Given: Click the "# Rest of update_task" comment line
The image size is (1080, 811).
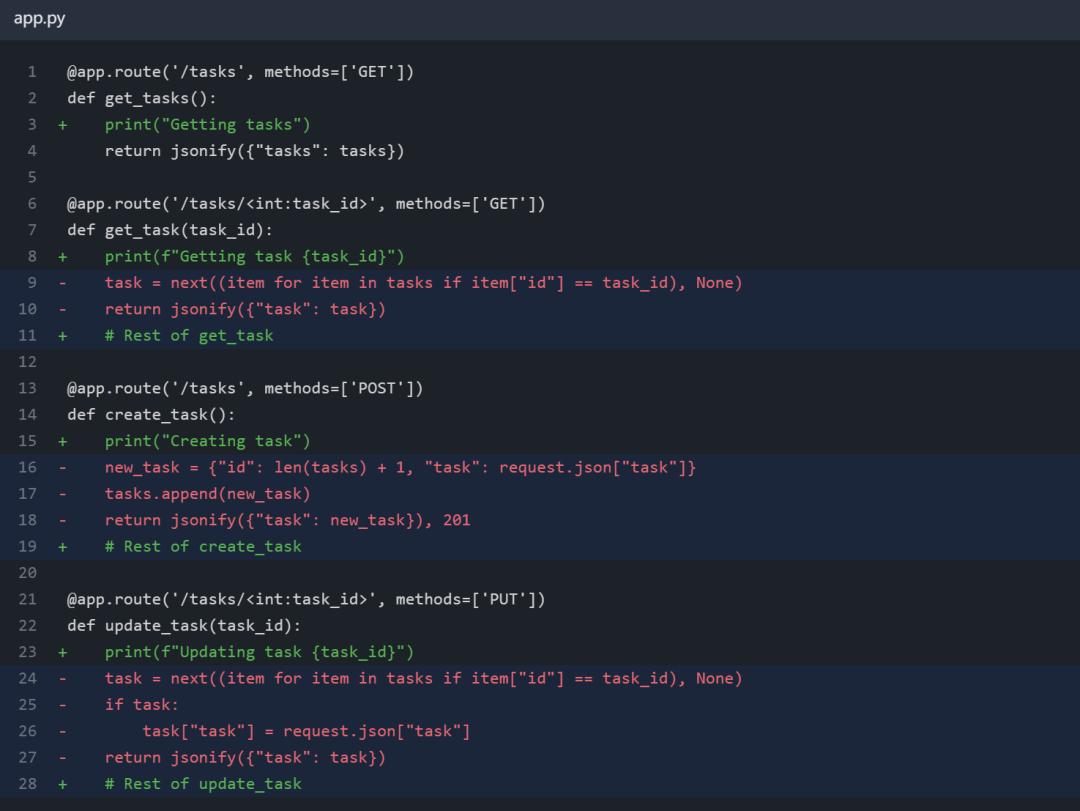Looking at the screenshot, I should point(202,784).
